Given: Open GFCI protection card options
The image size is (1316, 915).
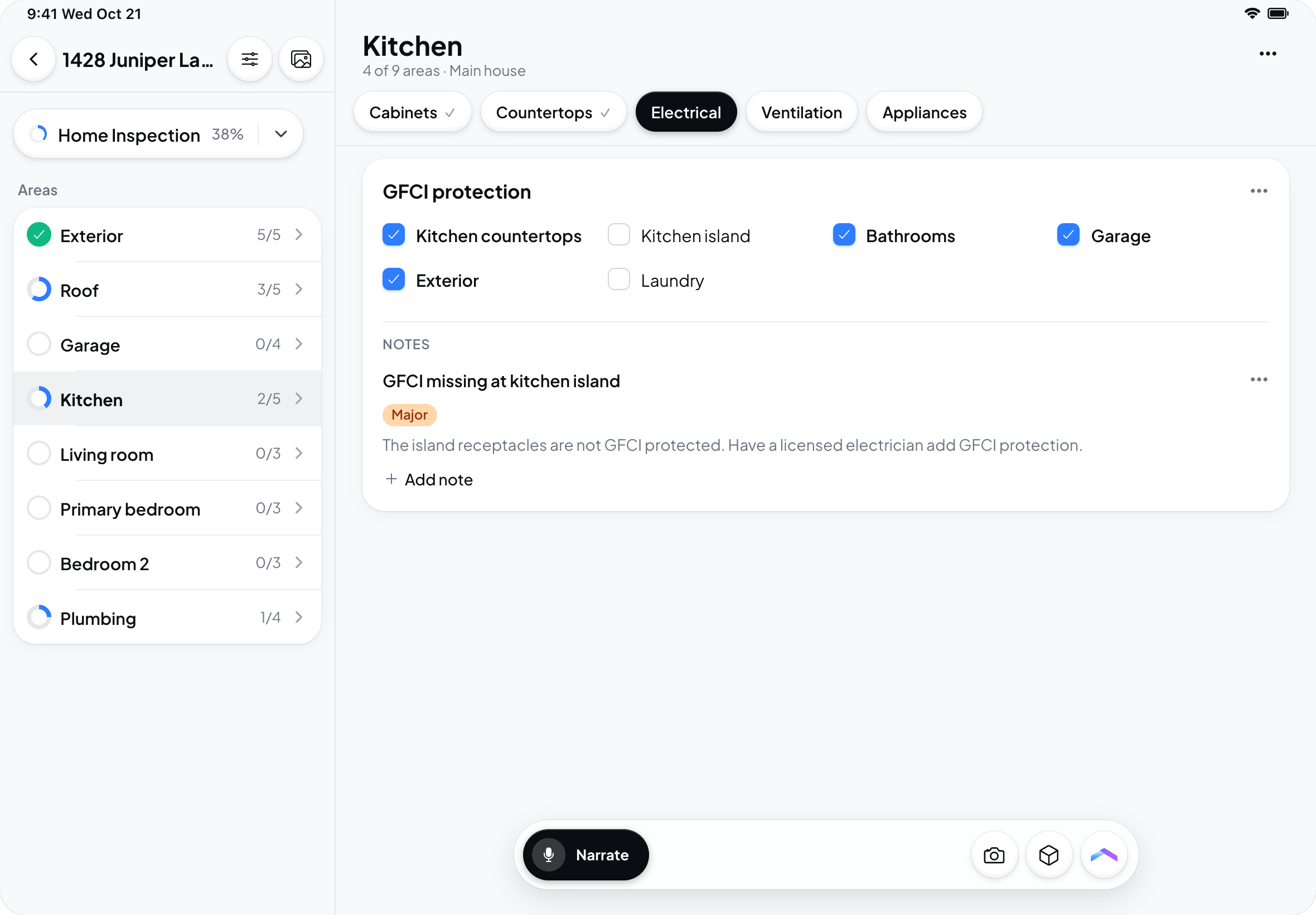Looking at the screenshot, I should tap(1259, 191).
